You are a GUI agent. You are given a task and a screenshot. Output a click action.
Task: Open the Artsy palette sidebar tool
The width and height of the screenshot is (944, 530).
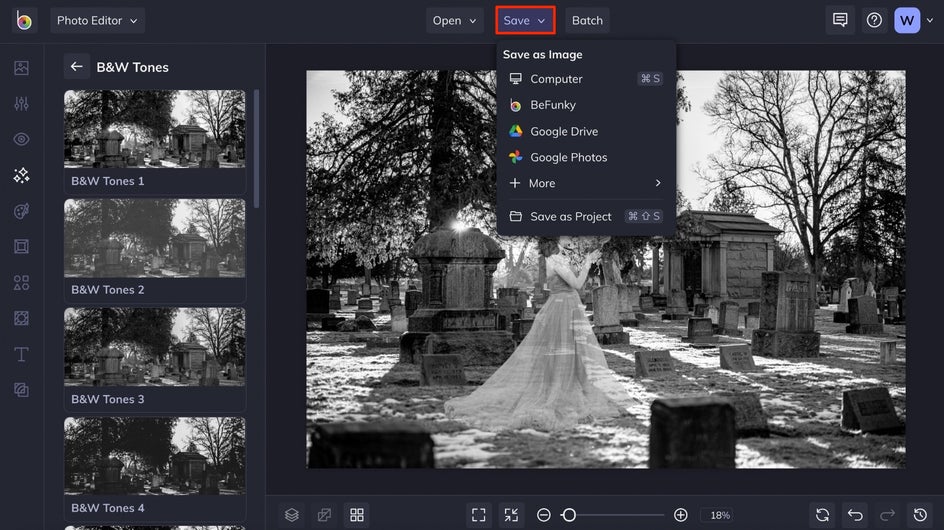tap(22, 211)
